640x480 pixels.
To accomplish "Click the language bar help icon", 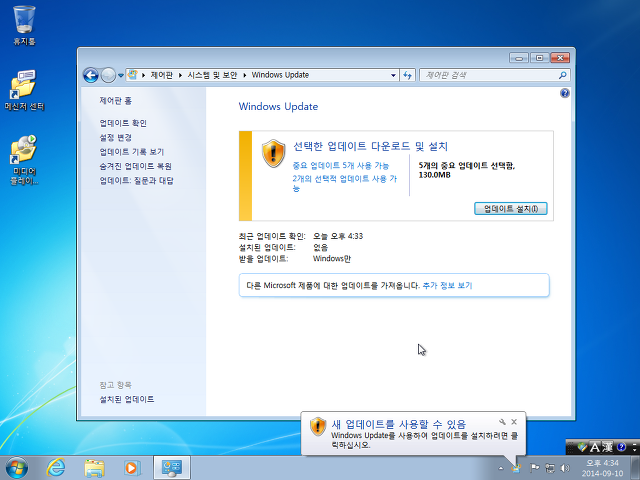I will (x=621, y=447).
